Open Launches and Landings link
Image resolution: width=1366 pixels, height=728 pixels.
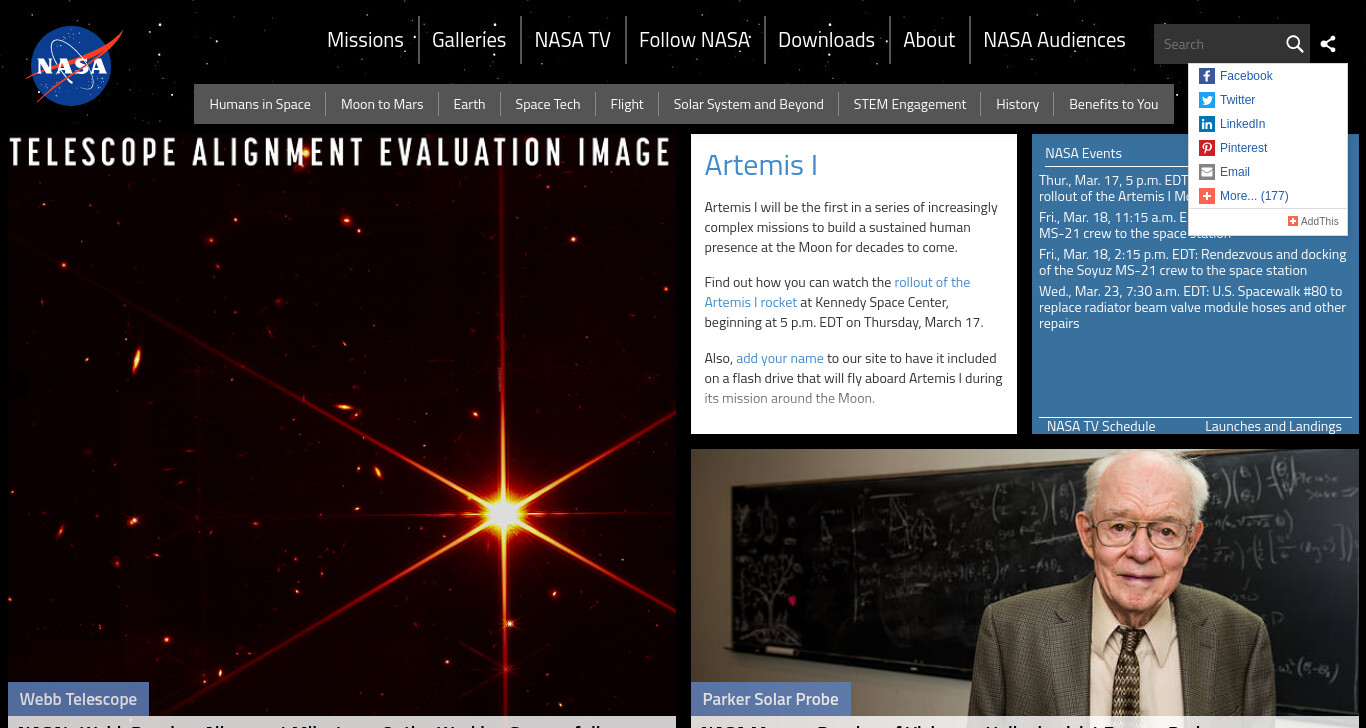(1273, 426)
